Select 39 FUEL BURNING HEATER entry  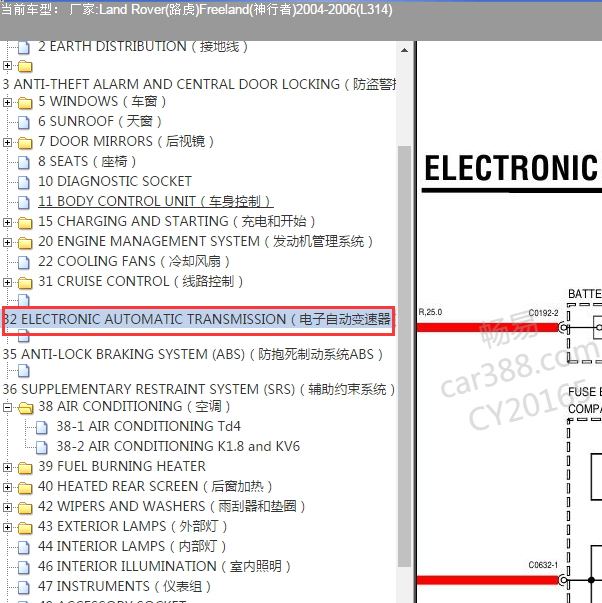click(x=122, y=467)
